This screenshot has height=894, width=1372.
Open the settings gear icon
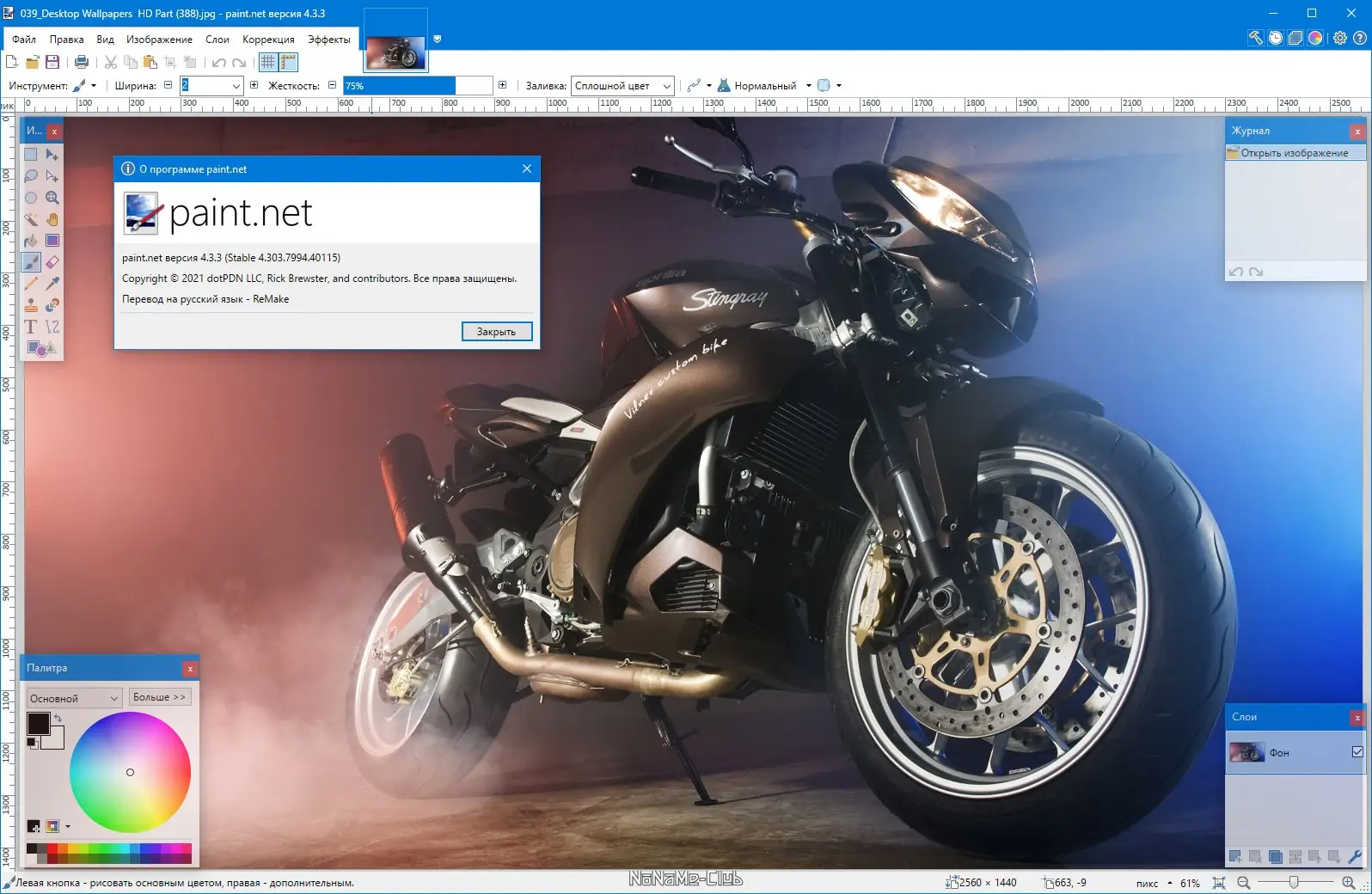[1340, 38]
